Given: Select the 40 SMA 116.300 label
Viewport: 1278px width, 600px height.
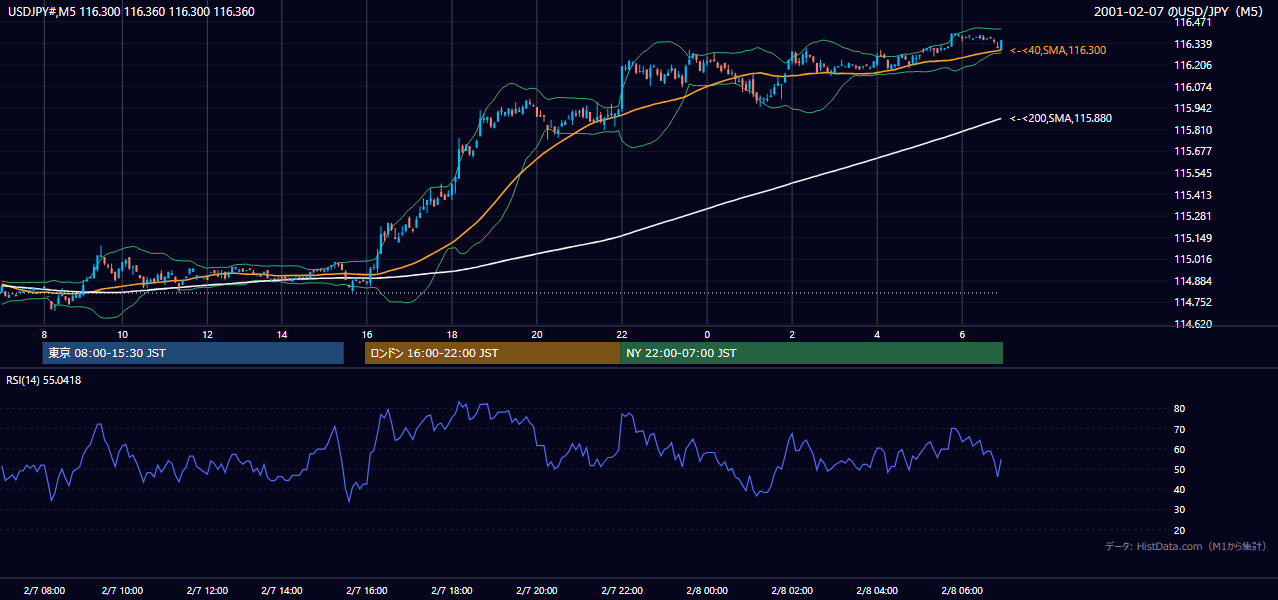Looking at the screenshot, I should tap(1058, 50).
